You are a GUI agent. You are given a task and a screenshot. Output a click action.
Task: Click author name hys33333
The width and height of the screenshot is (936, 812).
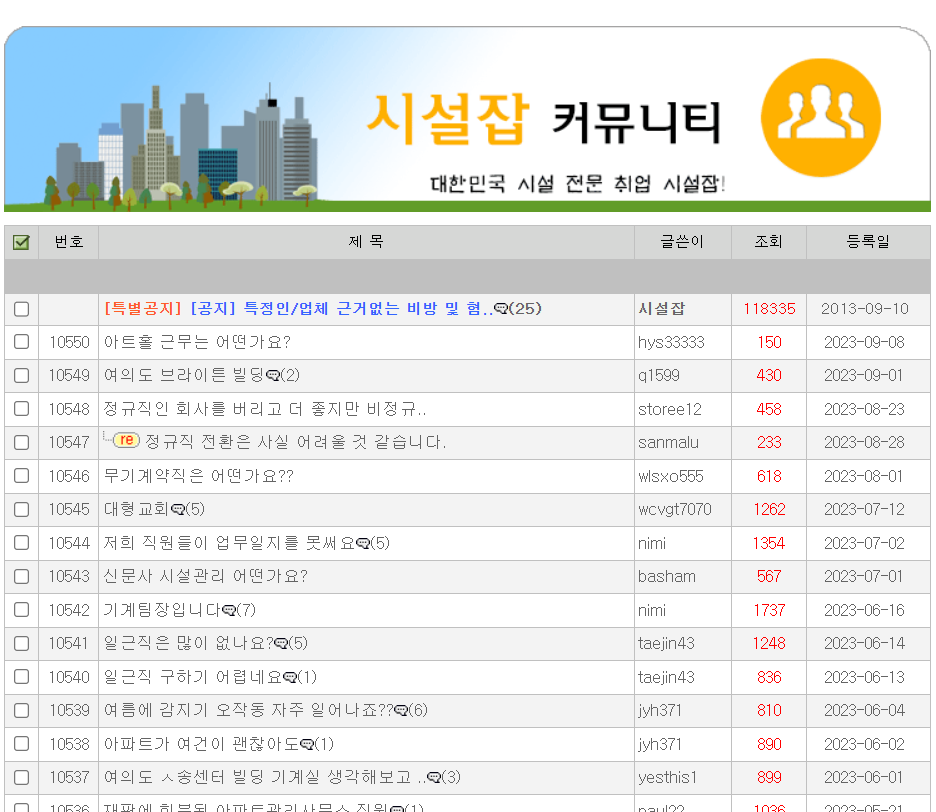tap(671, 342)
